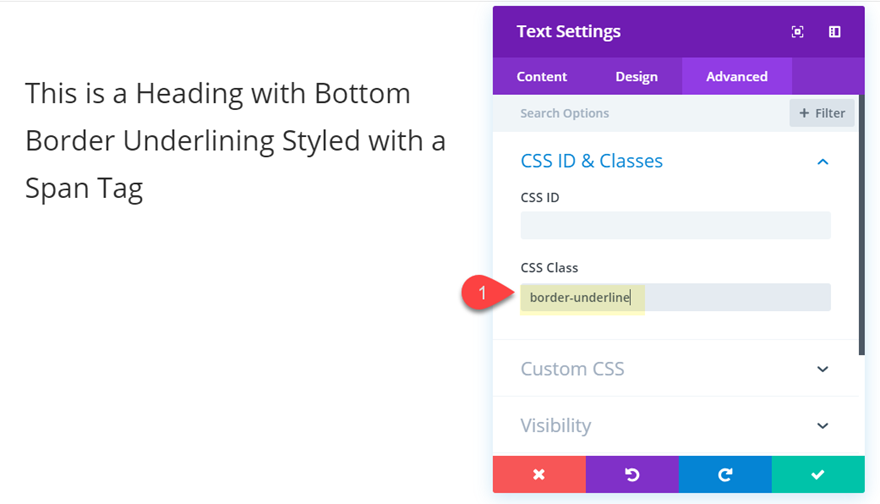Select the Advanced tab
Viewport: 880px width, 504px height.
737,77
